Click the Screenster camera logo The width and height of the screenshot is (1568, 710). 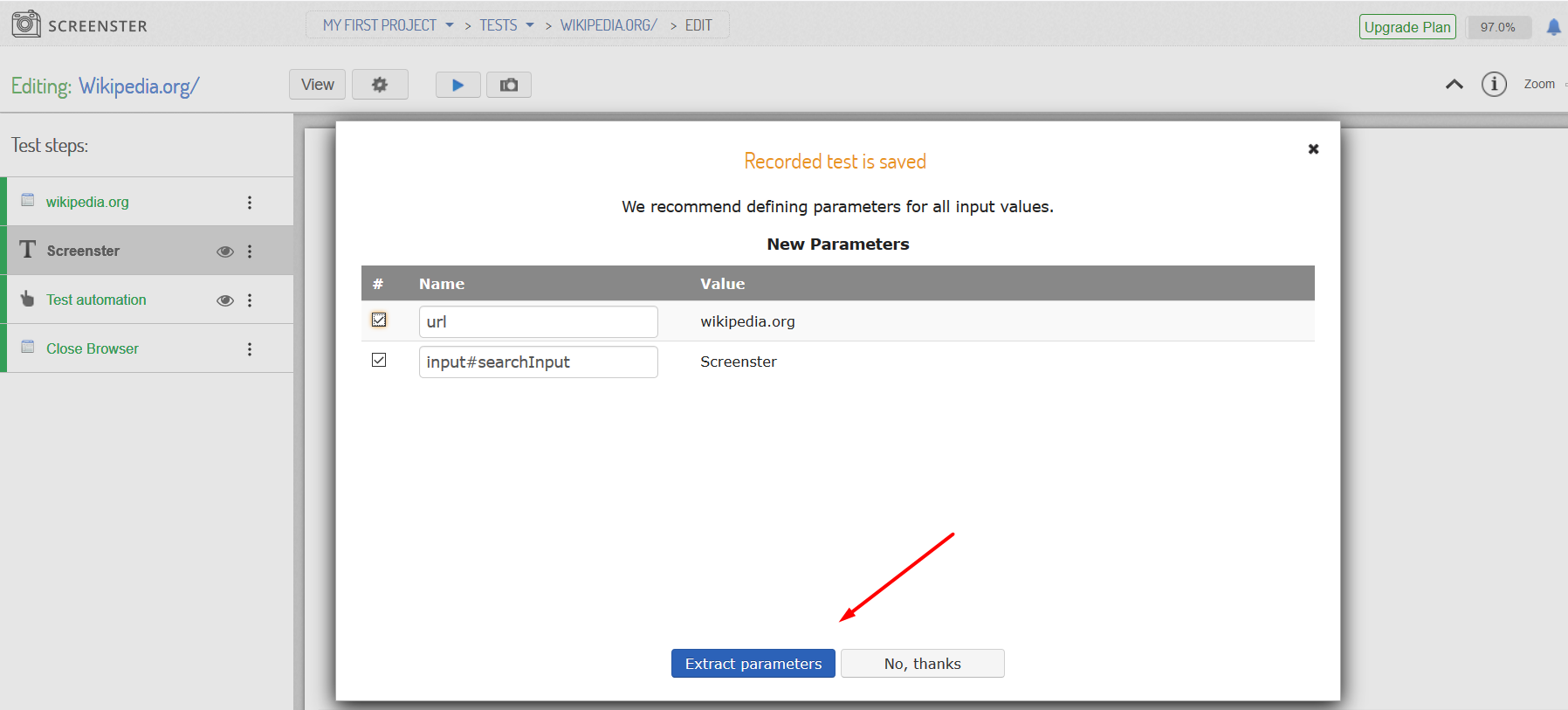tap(26, 24)
